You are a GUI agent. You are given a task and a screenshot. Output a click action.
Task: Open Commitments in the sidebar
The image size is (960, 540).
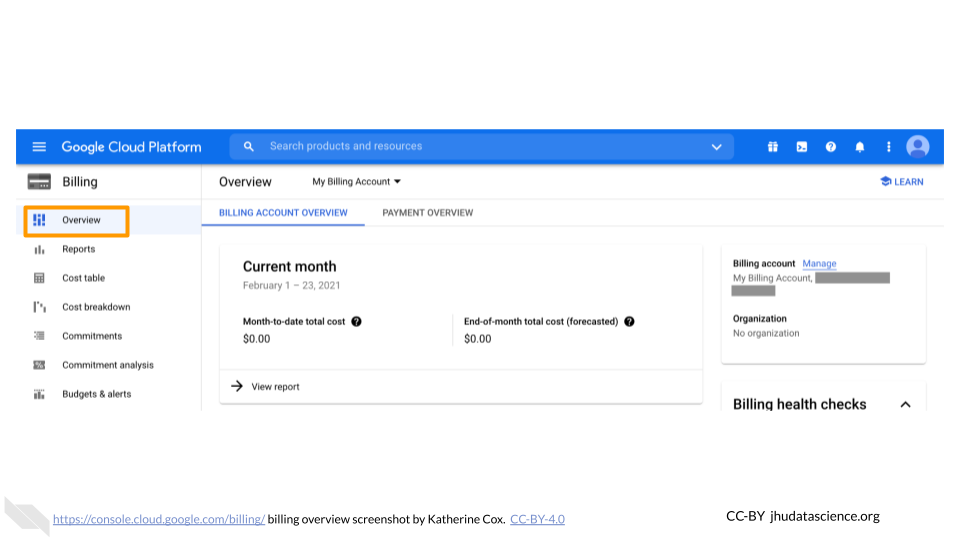92,336
